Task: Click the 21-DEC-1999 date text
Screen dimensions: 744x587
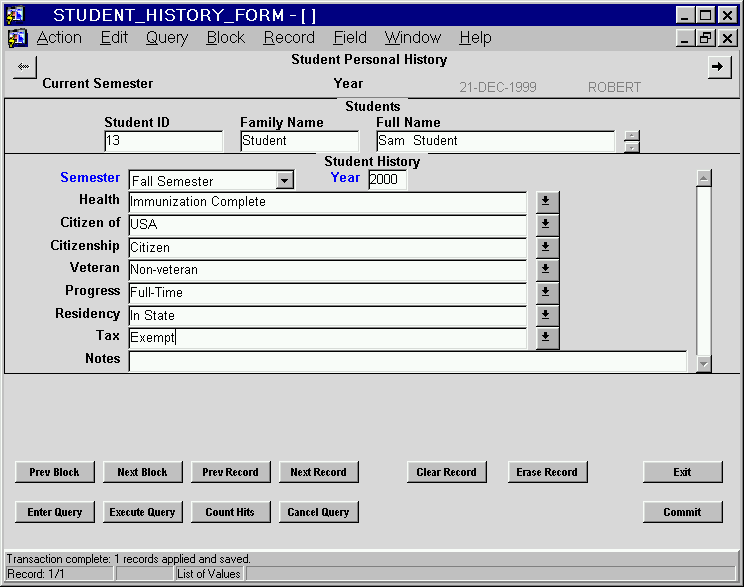Action: point(498,87)
